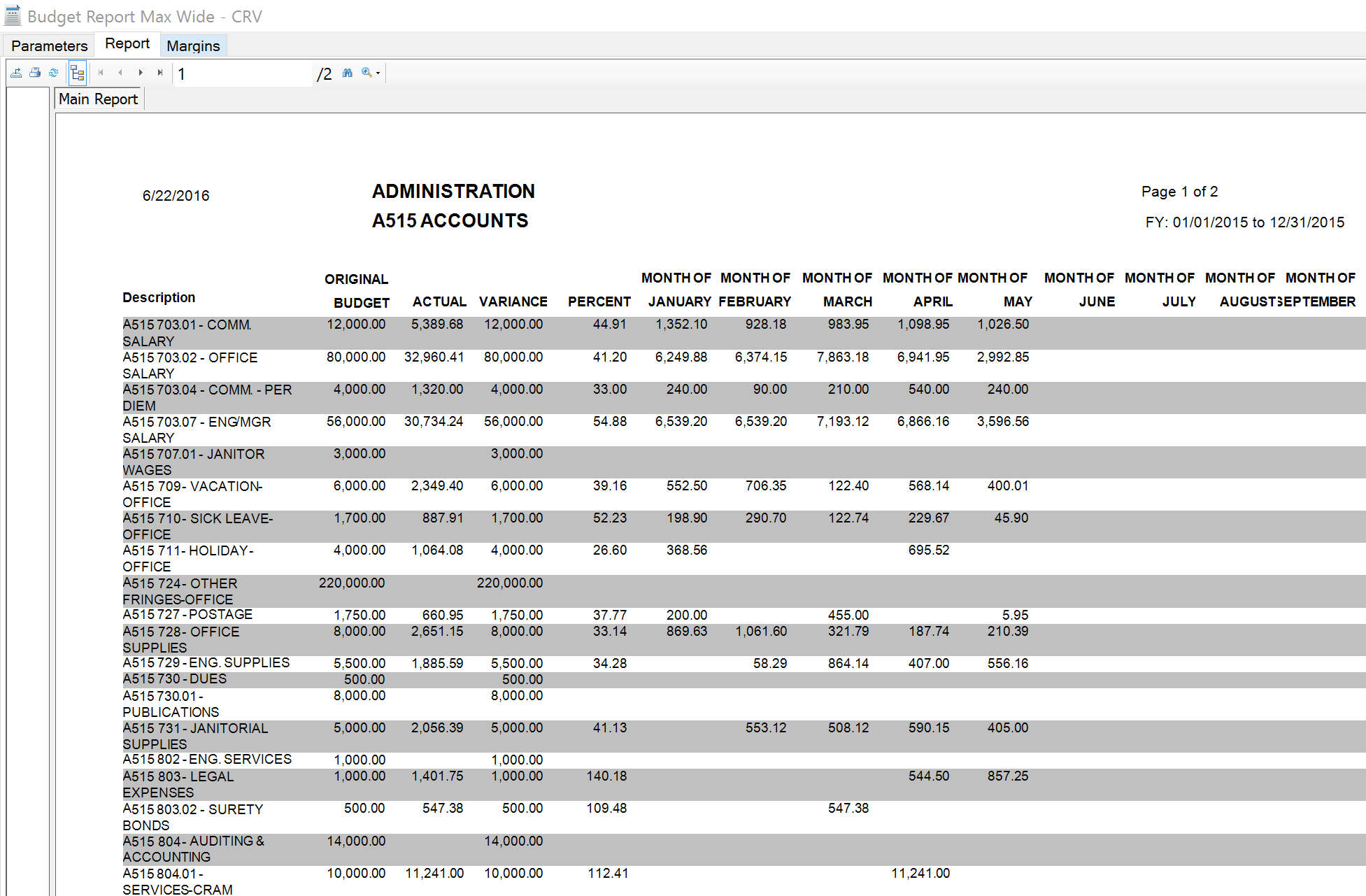Screen dimensions: 1366x896
Task: Click the MONTH OF FEBRUARY header
Action: click(x=755, y=290)
